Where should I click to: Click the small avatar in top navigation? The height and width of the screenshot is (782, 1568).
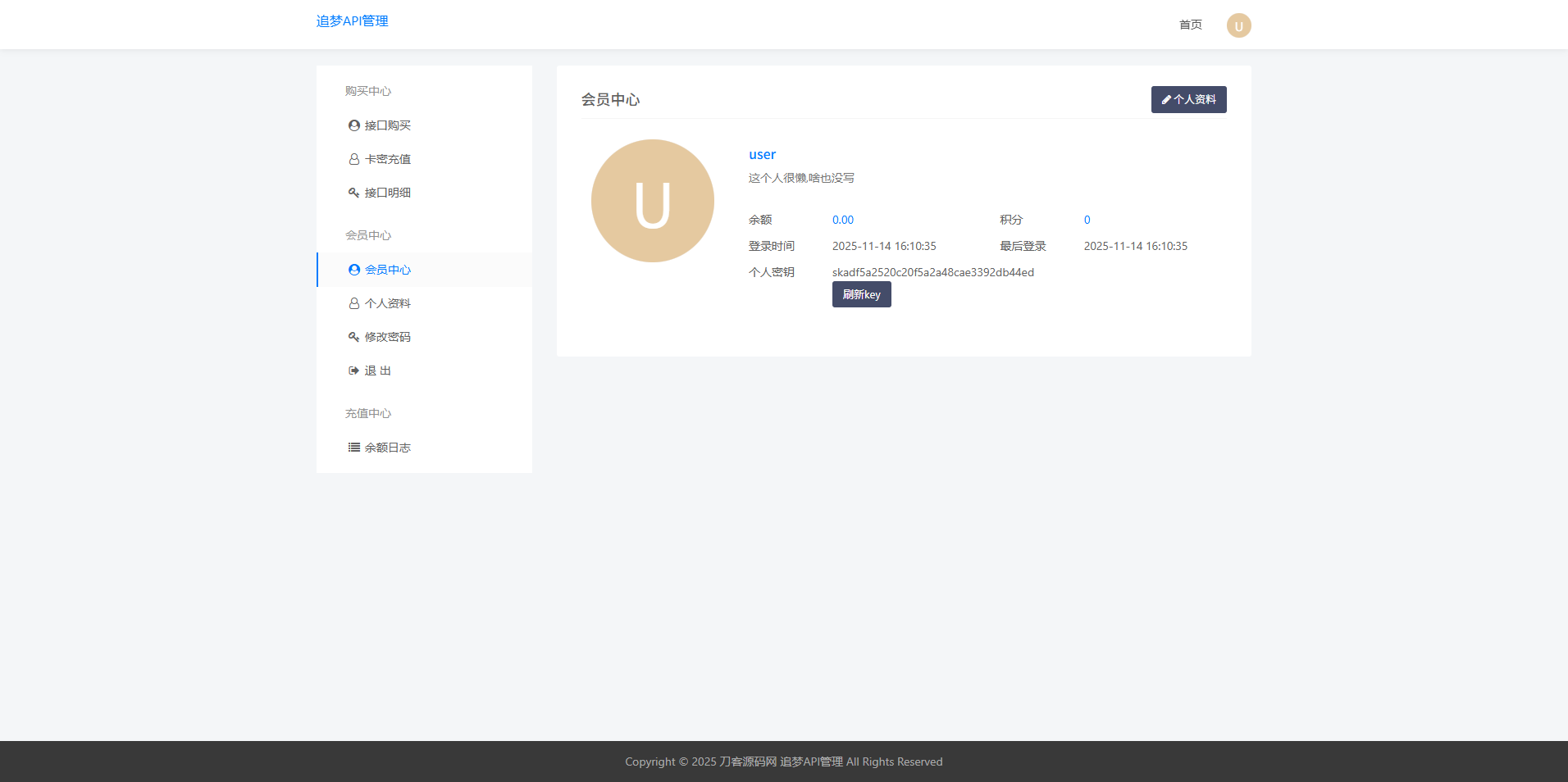[1238, 25]
